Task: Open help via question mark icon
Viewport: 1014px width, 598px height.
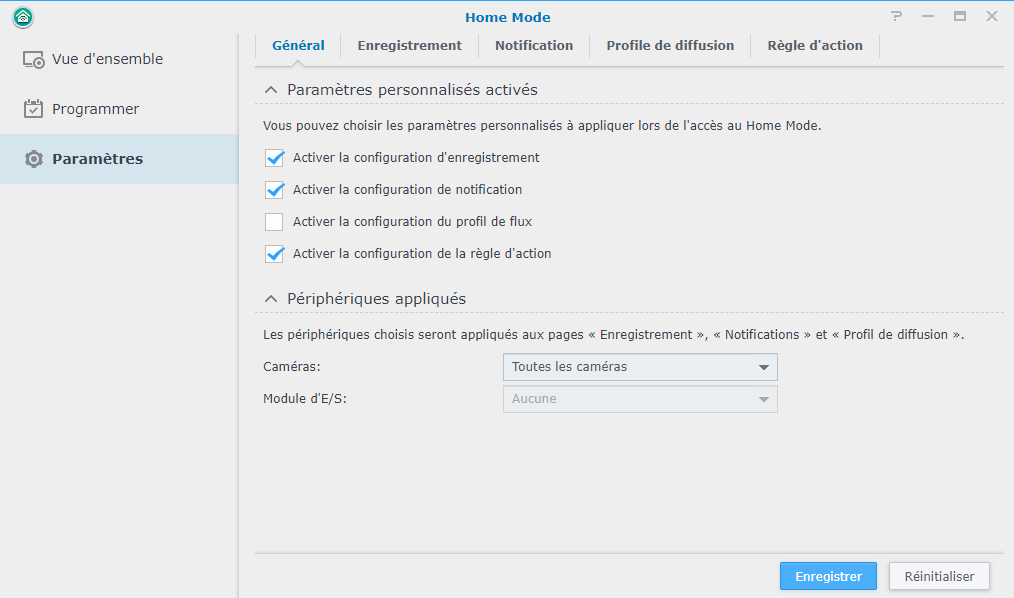Action: coord(896,17)
